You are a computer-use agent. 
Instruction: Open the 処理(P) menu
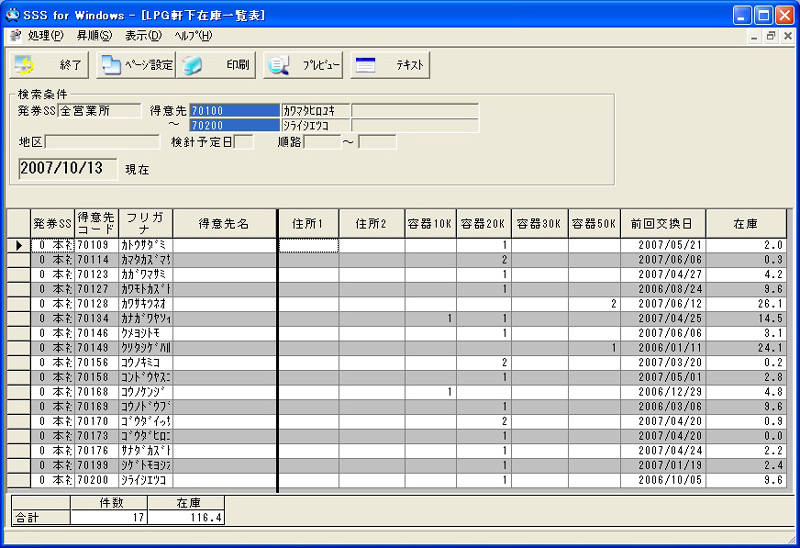point(45,36)
